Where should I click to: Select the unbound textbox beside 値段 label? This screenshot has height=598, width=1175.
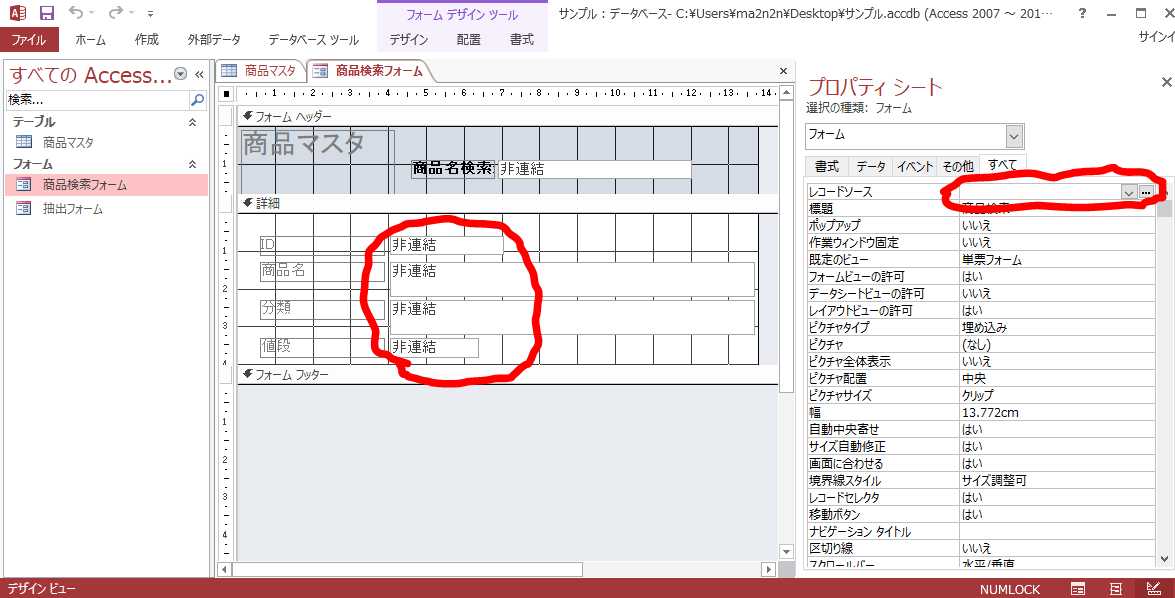point(434,347)
